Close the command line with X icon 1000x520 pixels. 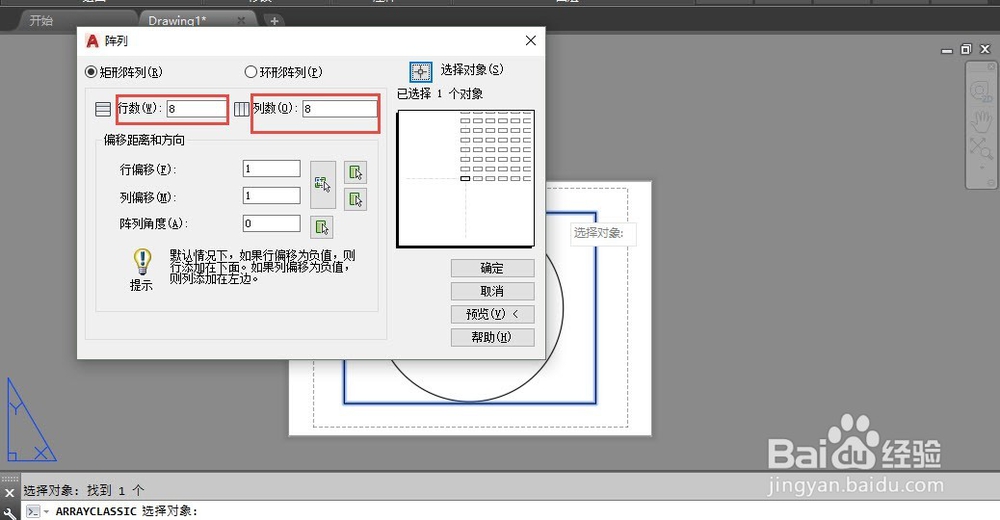coord(10,493)
